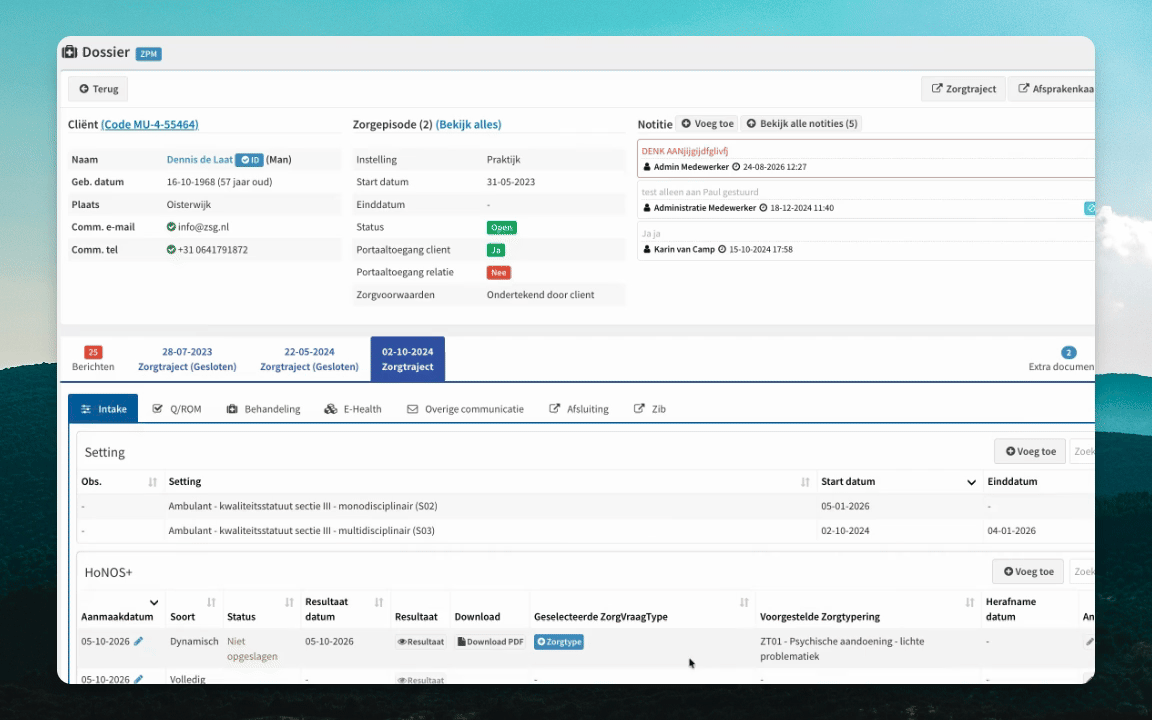Image resolution: width=1152 pixels, height=720 pixels.
Task: Click the red 25 badge above Berichten
Action: point(93,352)
